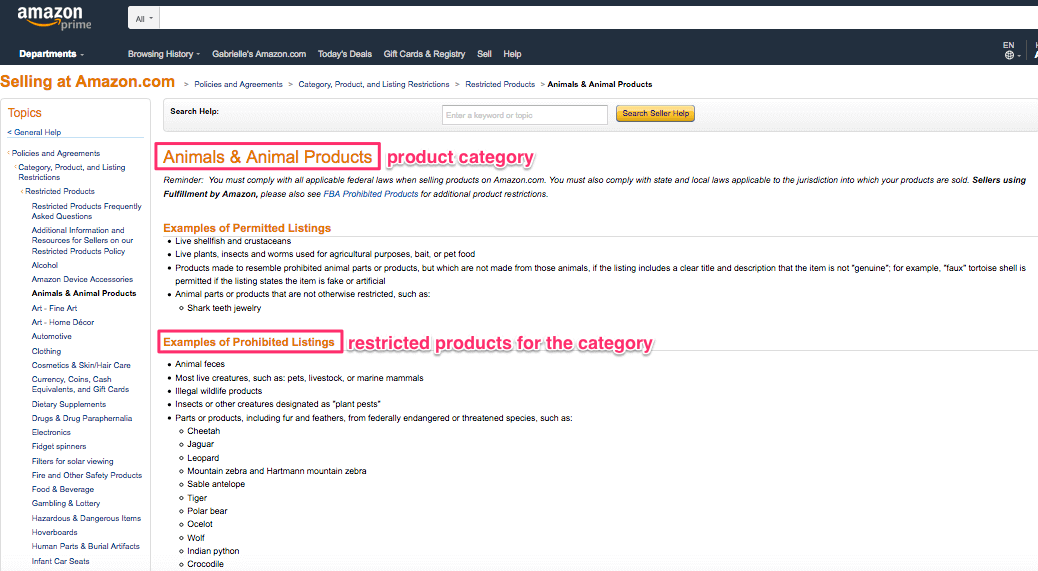
Task: Open Amazon Device Accessories topic
Action: coord(82,280)
